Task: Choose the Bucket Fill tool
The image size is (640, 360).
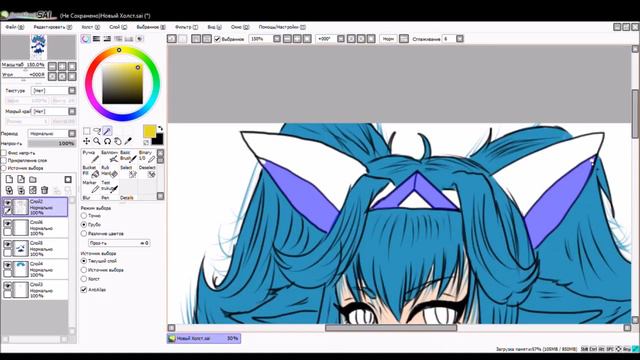Action: (91, 171)
